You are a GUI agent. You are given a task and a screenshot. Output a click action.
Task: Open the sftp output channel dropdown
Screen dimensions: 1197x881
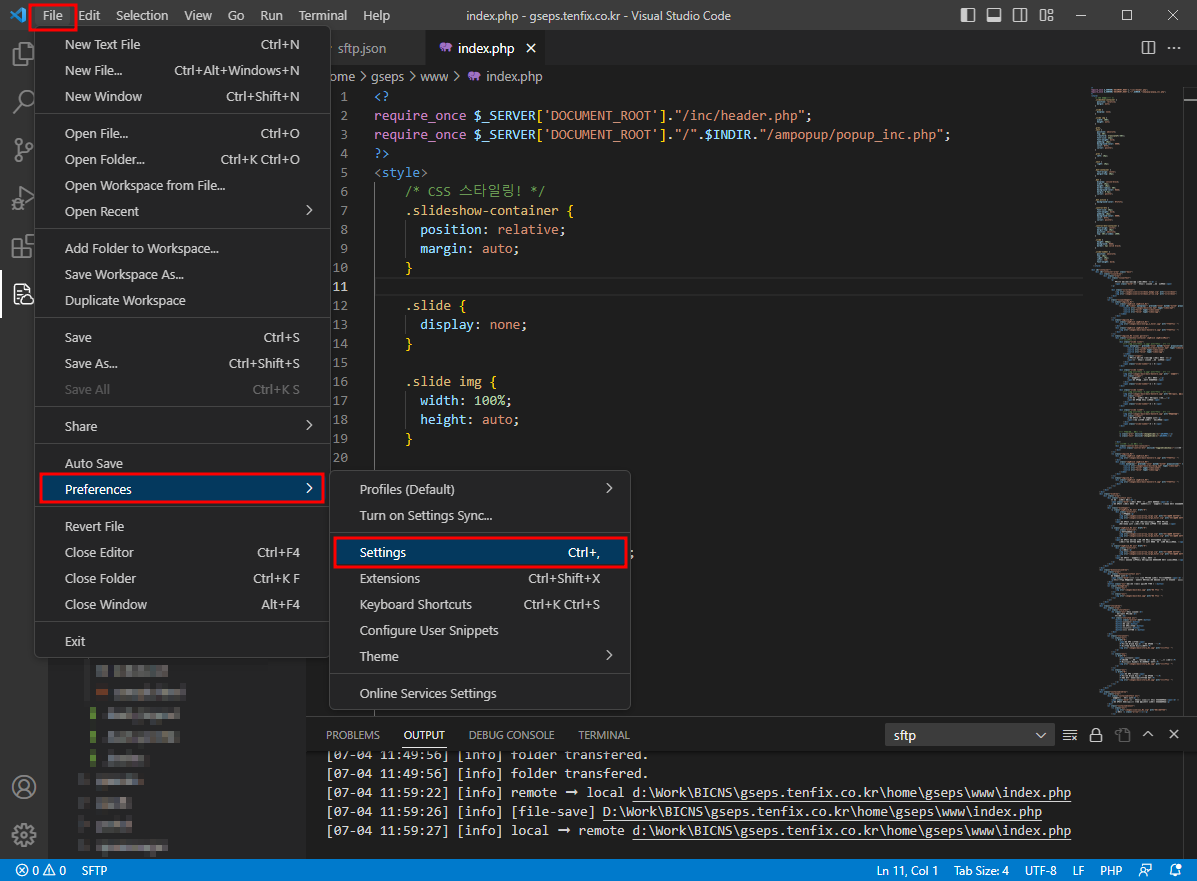pyautogui.click(x=970, y=735)
